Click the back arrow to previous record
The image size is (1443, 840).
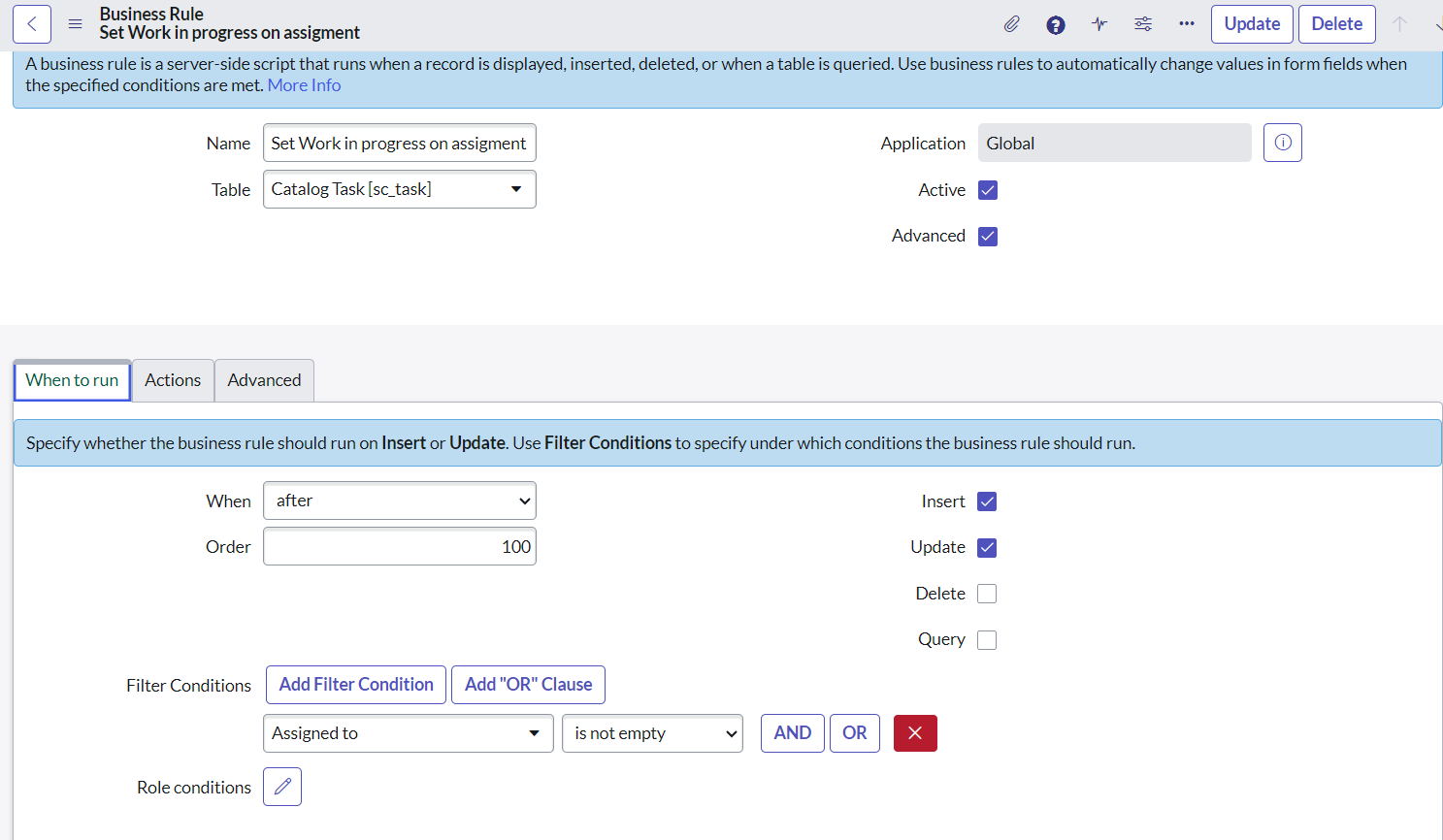31,23
